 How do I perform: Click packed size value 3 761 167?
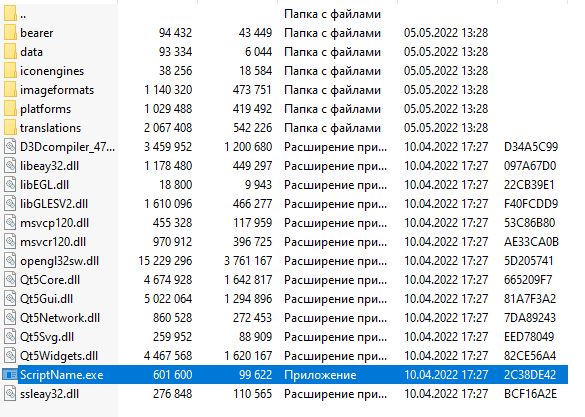[x=248, y=261]
